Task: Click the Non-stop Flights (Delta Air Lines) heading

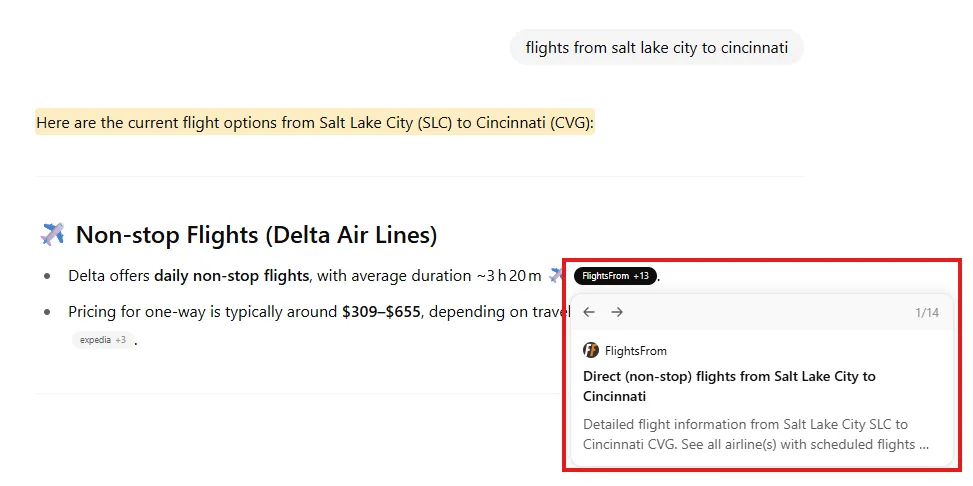Action: [256, 235]
